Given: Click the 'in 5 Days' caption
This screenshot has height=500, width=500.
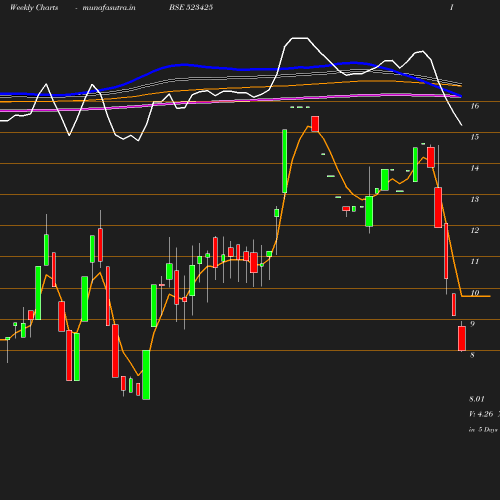Looking at the screenshot, I should 483,430.
